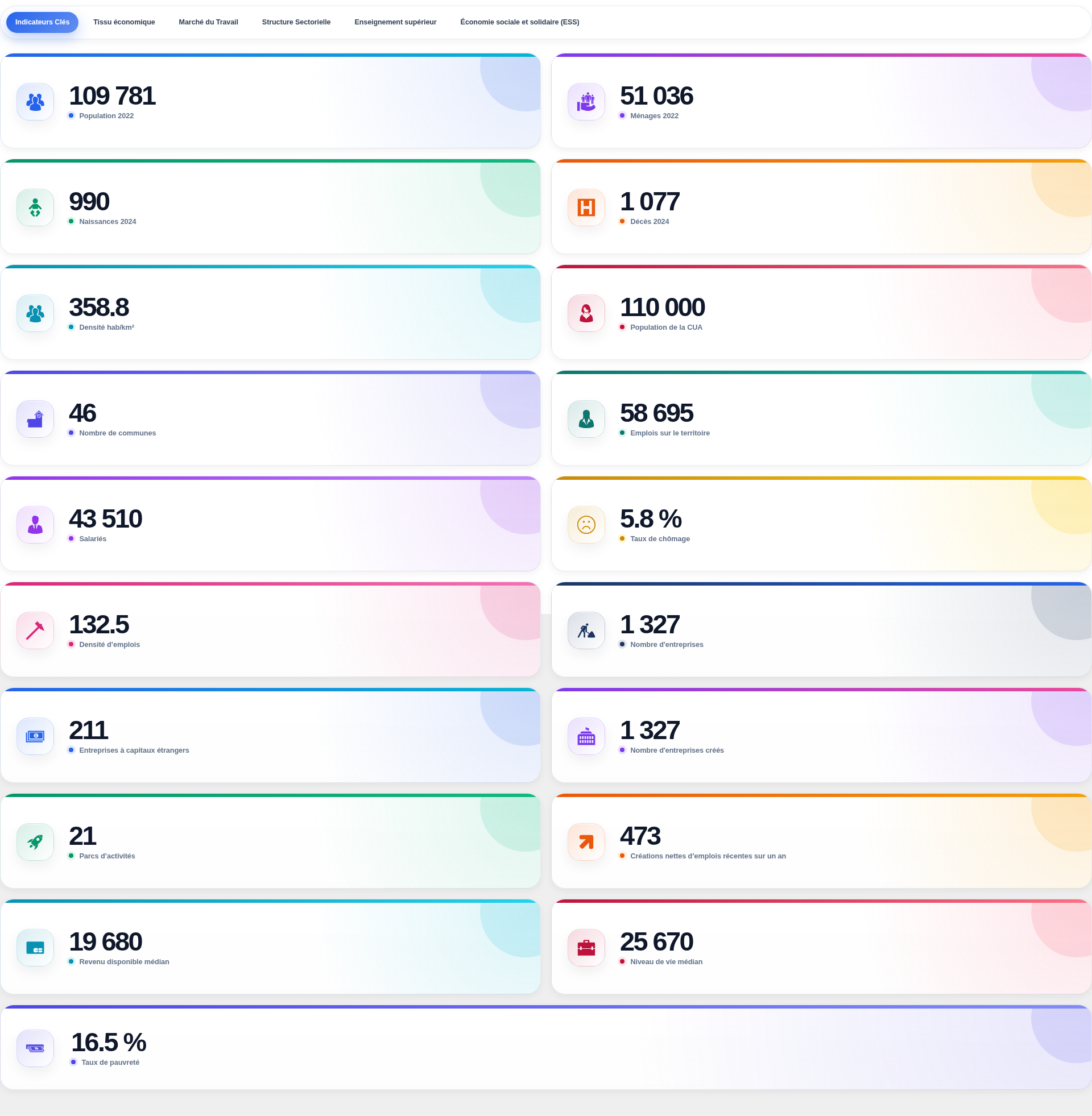Go to the Enseignement supérieur tab
The height and width of the screenshot is (1116, 1092).
(x=395, y=22)
